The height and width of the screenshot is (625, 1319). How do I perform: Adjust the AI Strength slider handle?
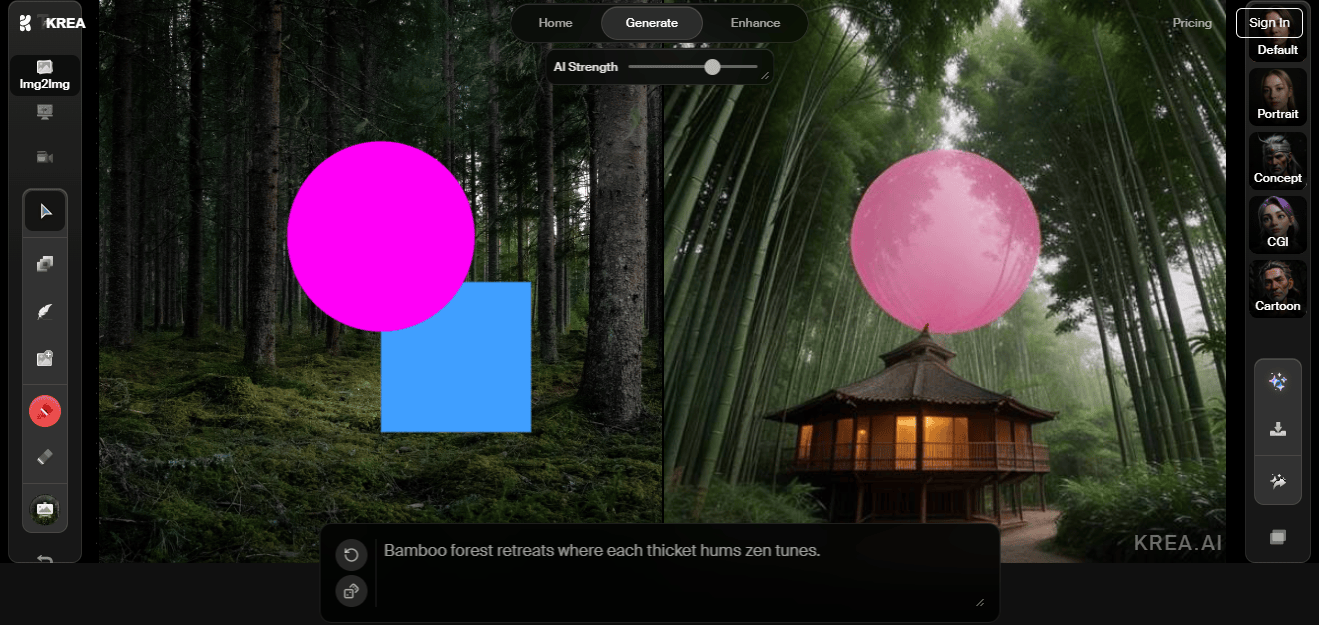(712, 67)
